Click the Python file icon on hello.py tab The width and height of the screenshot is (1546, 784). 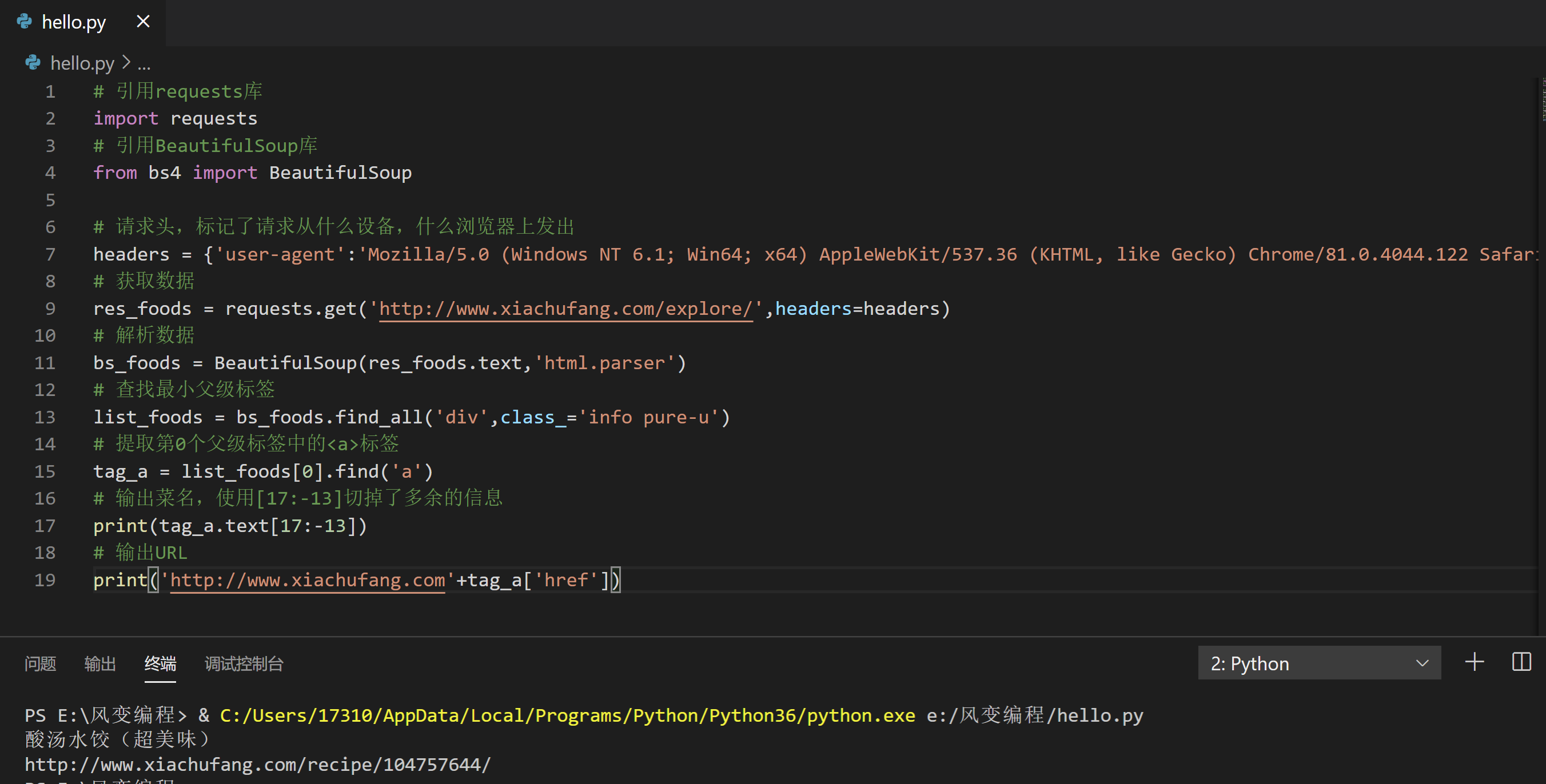coord(25,22)
